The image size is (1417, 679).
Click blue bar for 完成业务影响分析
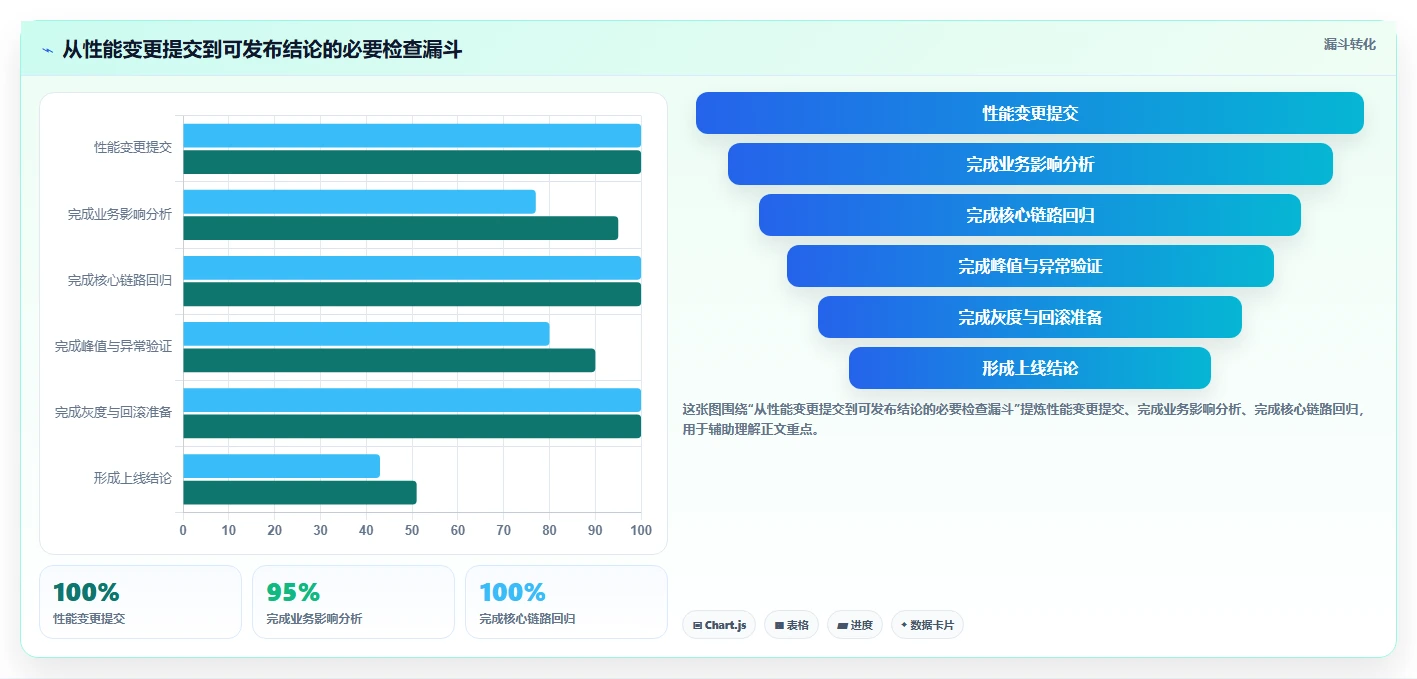click(359, 202)
